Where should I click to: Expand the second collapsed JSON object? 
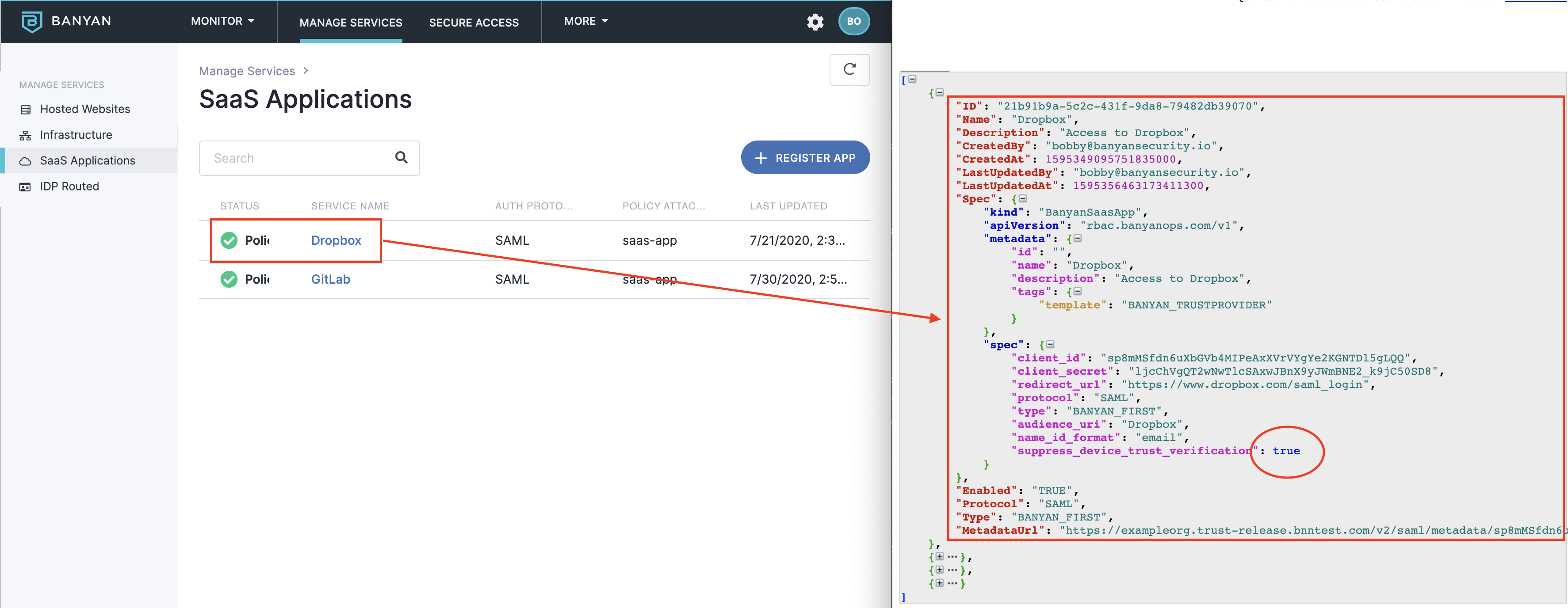pyautogui.click(x=939, y=570)
